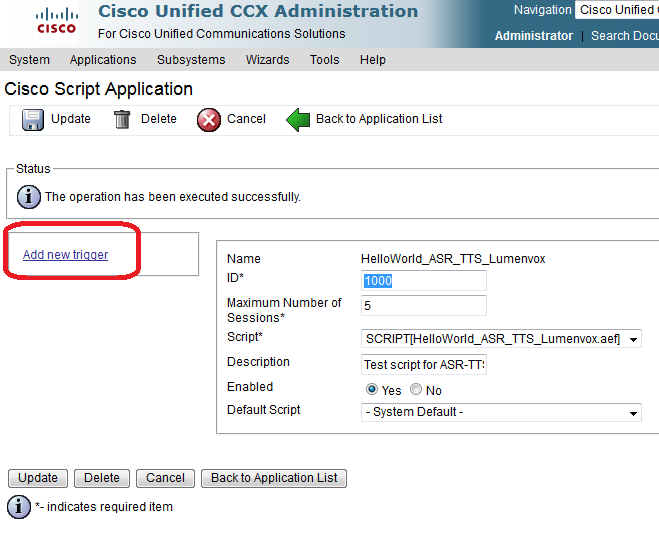The width and height of the screenshot is (659, 536).
Task: Click the bottom Back to Application List button
Action: 274,478
